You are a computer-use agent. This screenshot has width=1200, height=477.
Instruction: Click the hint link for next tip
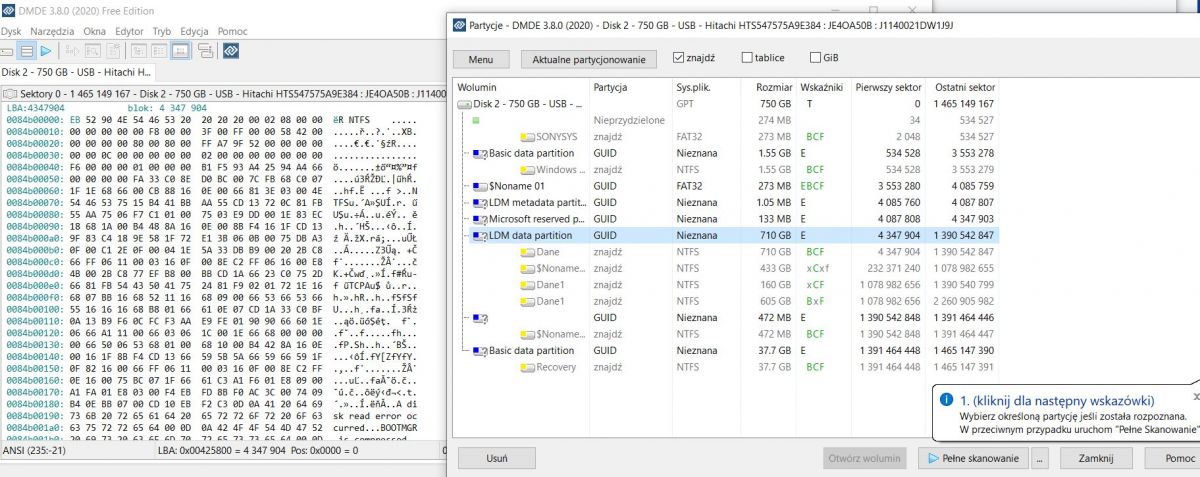coord(1057,400)
